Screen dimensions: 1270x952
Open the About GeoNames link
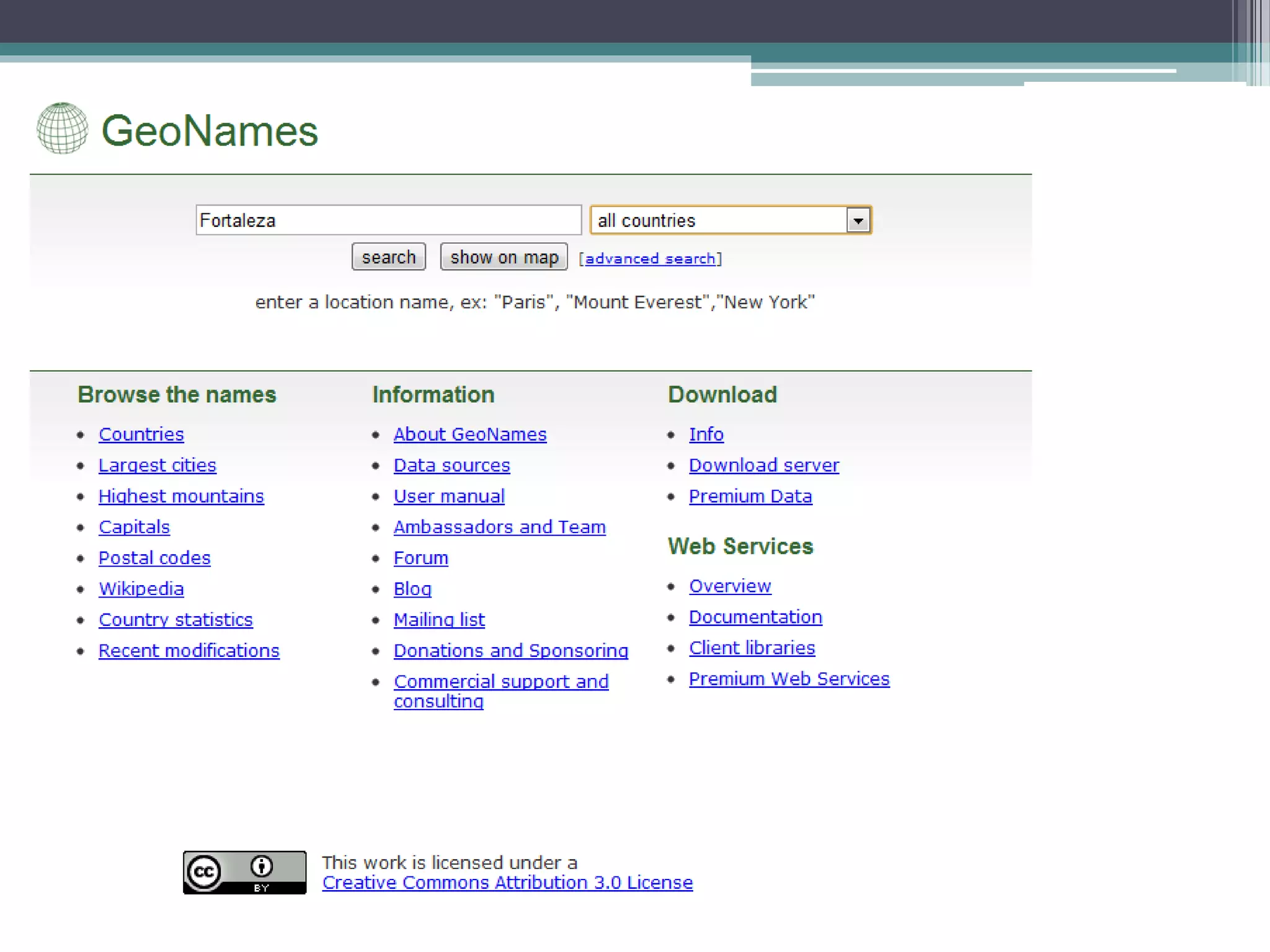point(470,434)
